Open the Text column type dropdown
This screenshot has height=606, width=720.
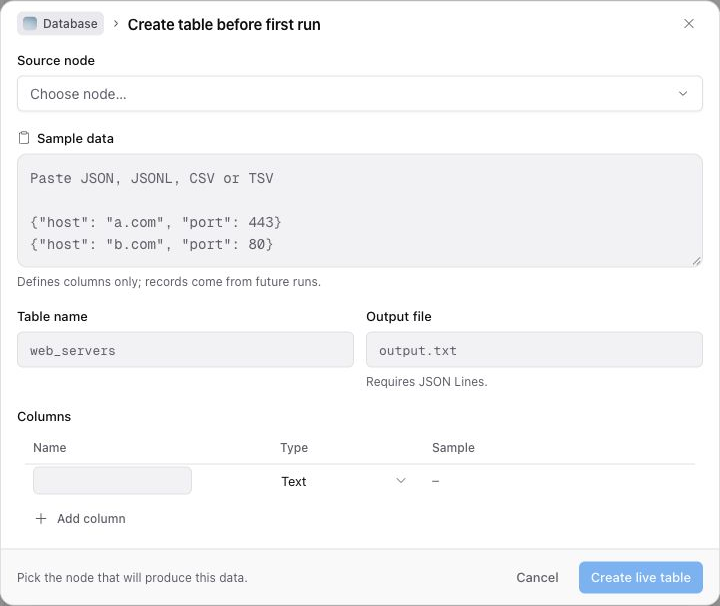[x=343, y=481]
